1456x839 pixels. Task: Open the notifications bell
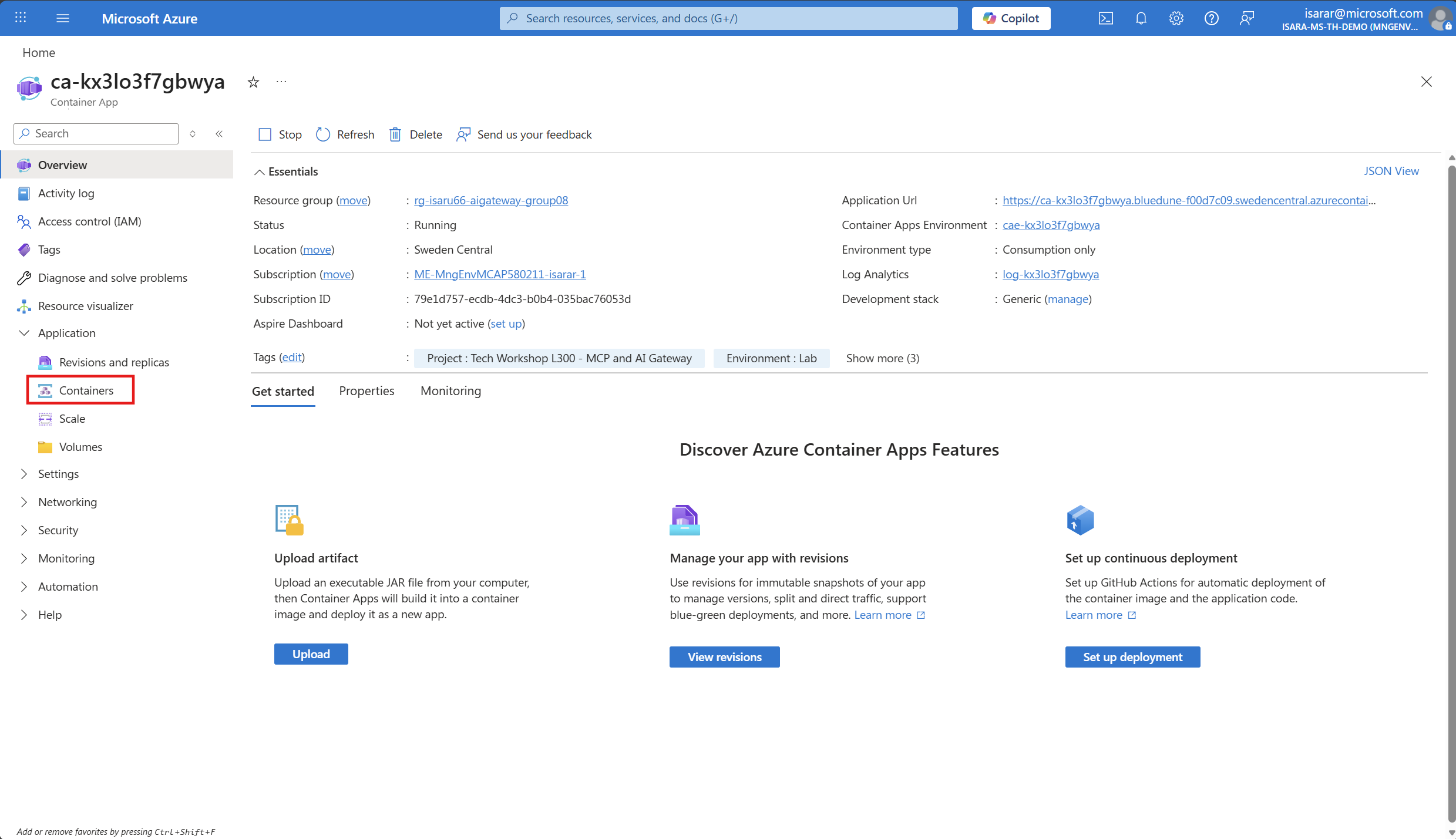(1141, 18)
